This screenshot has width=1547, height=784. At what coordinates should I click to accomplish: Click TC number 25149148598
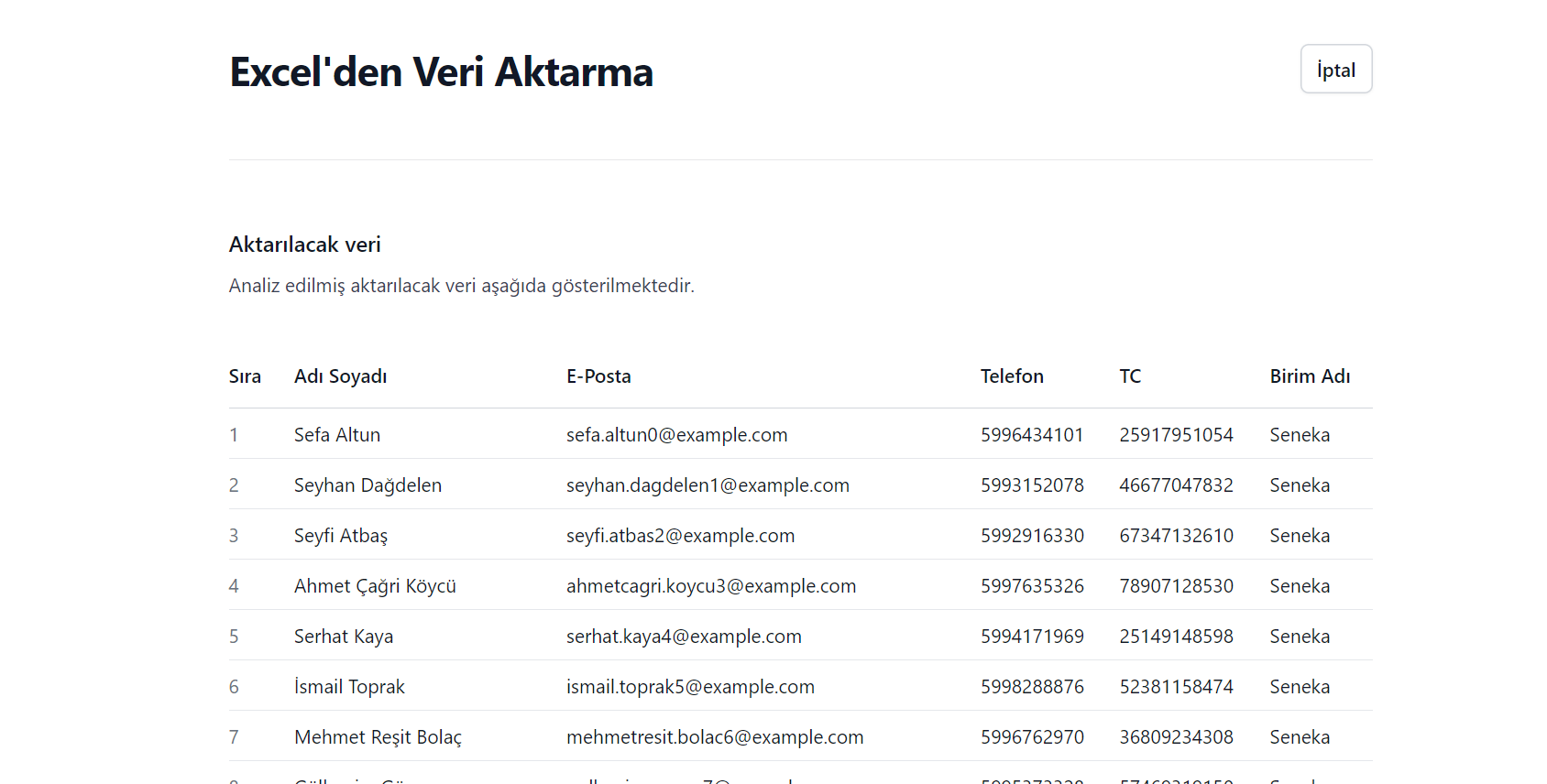click(1176, 637)
